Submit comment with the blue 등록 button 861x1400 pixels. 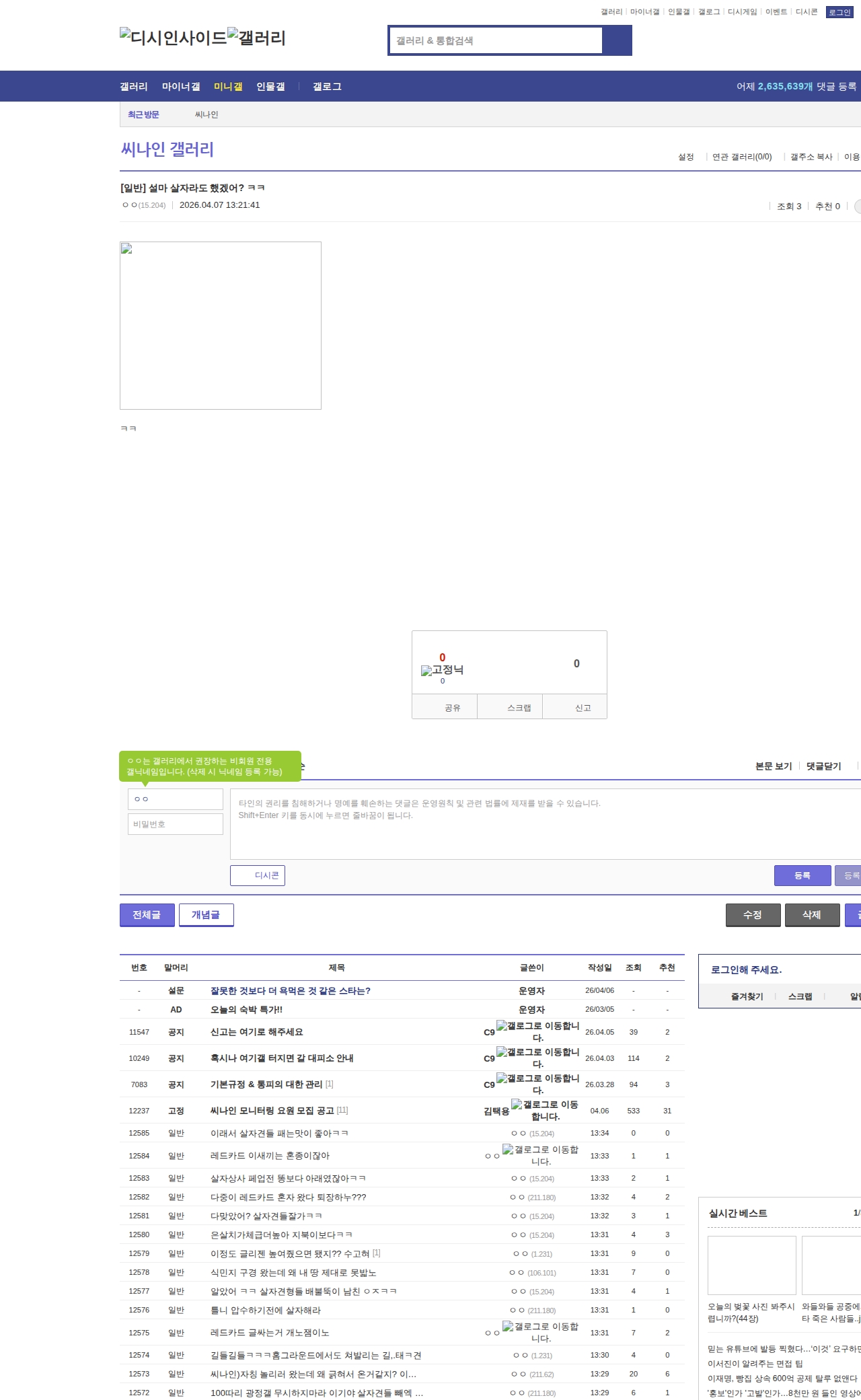tap(802, 875)
